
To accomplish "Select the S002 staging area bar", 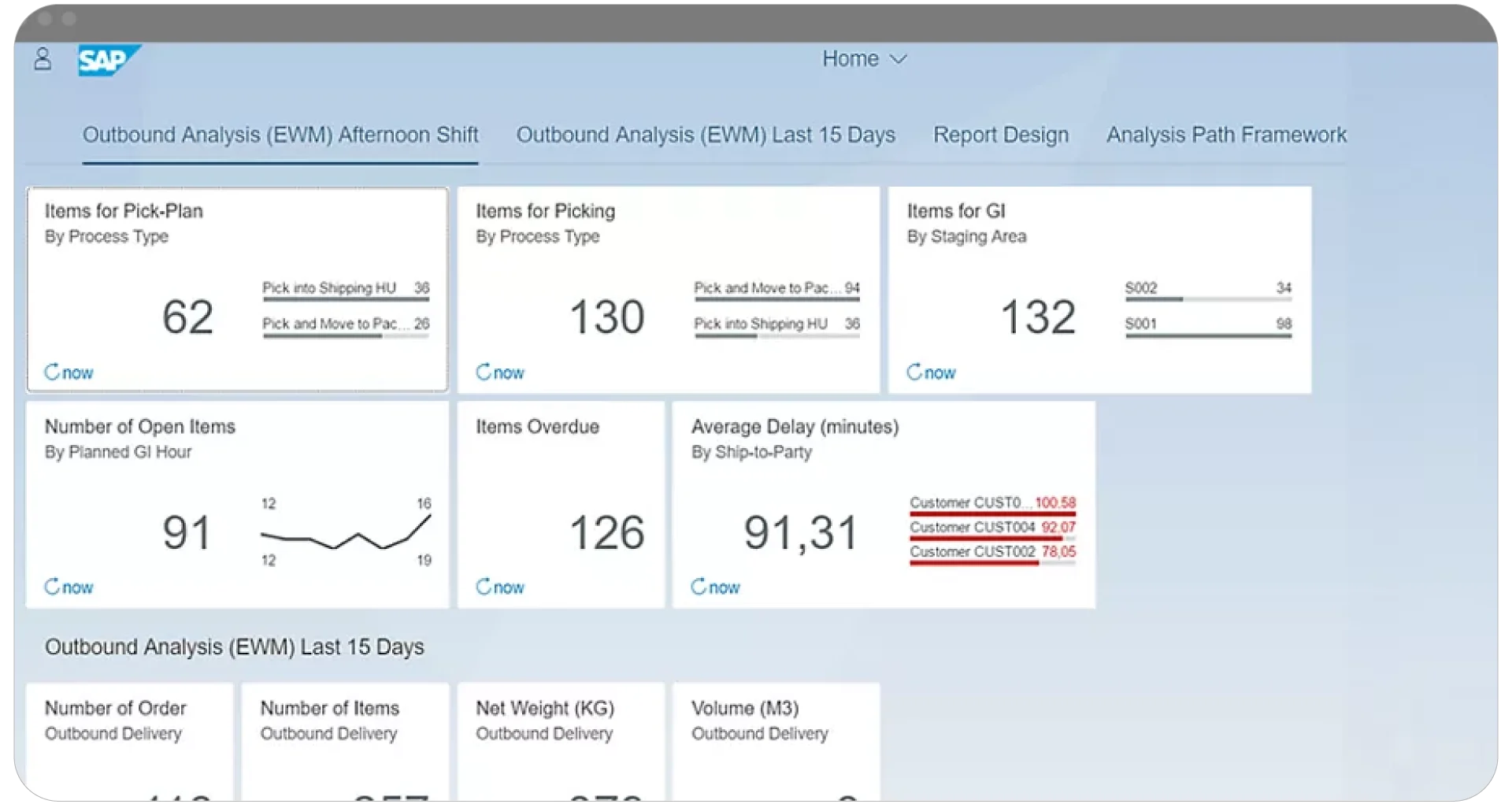I will (x=1208, y=291).
